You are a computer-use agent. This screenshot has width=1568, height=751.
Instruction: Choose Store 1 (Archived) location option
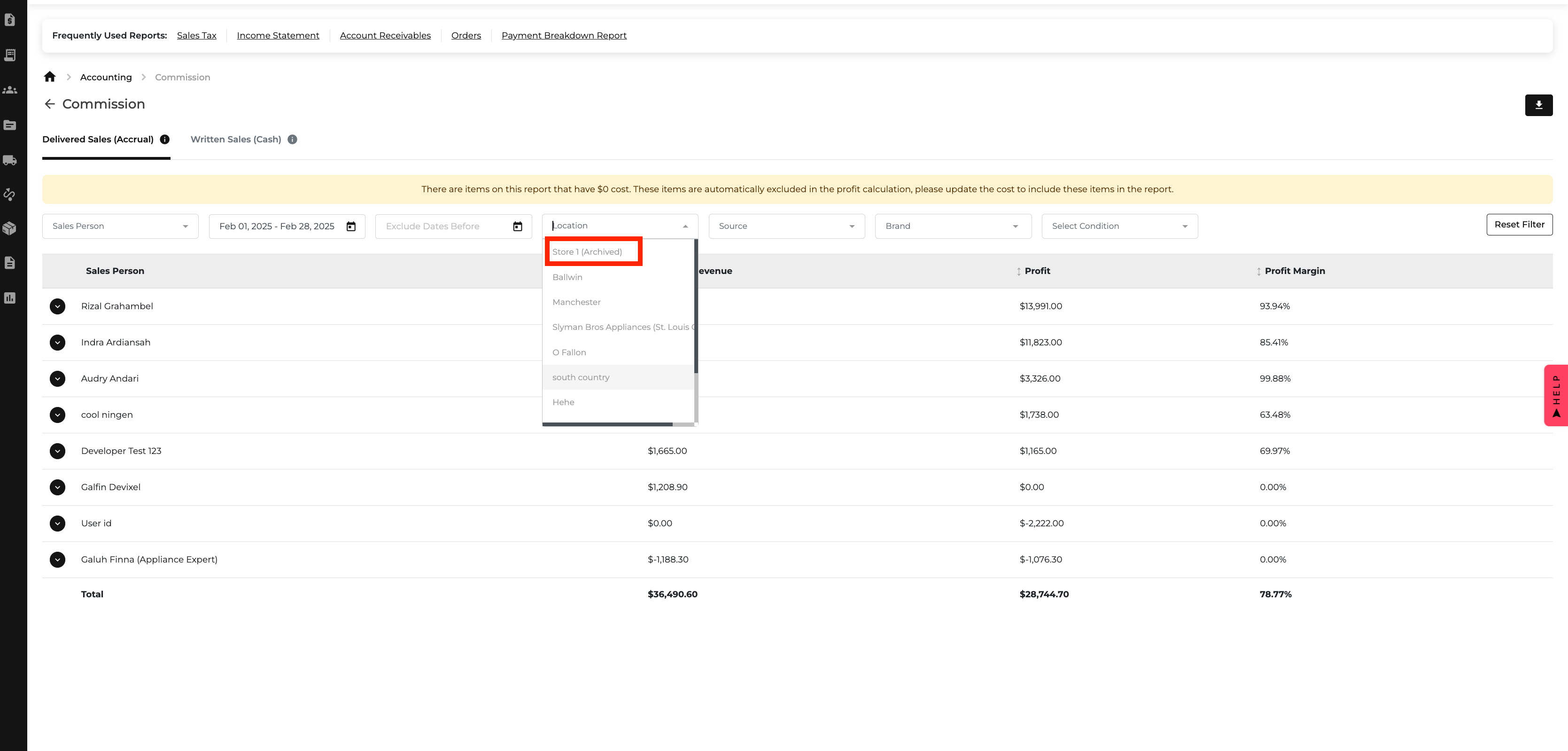click(587, 252)
